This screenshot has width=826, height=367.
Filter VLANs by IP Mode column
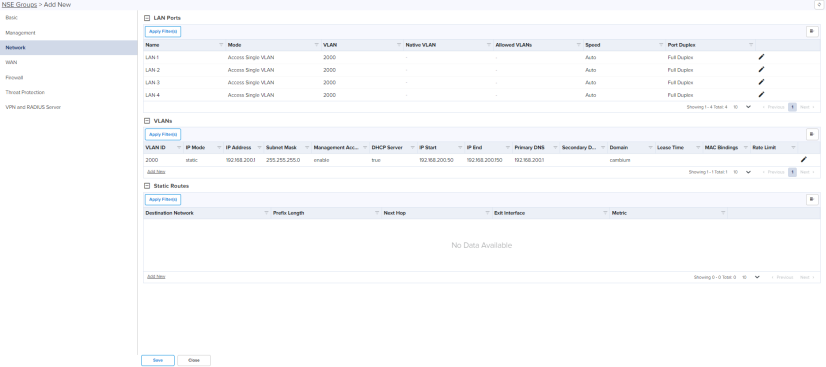pos(219,147)
